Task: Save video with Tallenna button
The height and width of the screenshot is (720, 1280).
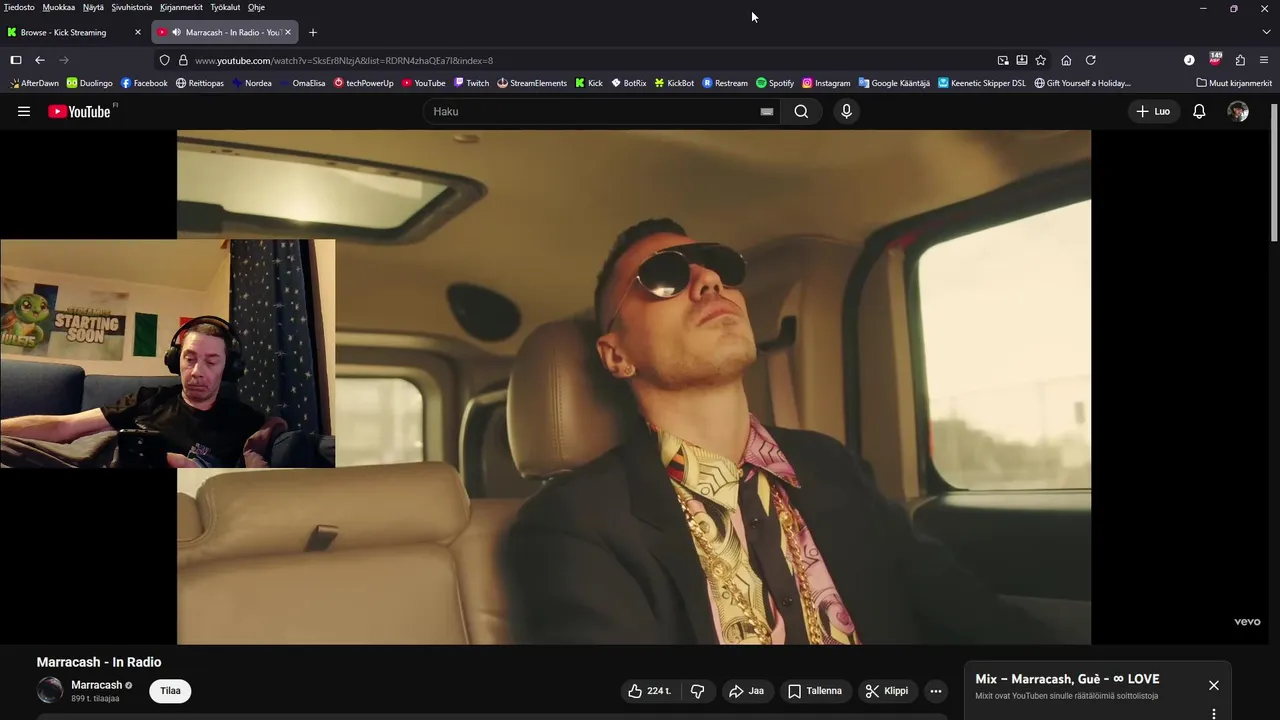Action: (x=814, y=691)
